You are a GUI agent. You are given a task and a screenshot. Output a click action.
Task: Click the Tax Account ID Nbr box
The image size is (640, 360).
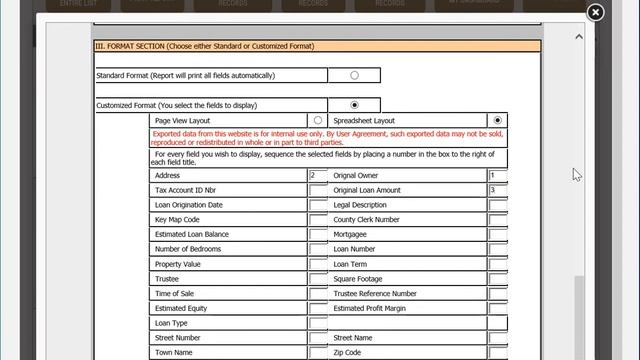click(x=318, y=190)
